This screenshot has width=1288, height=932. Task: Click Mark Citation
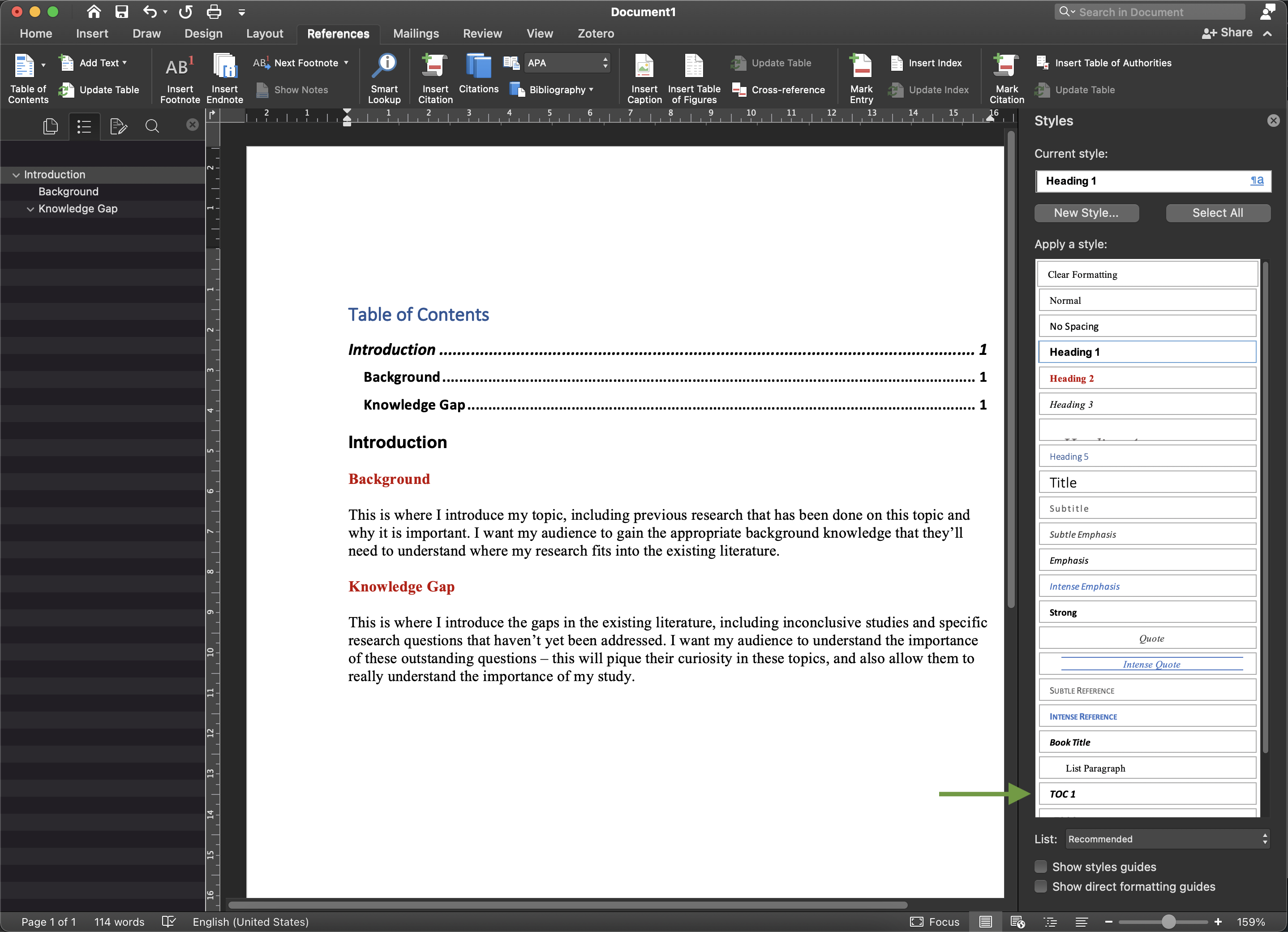1006,78
